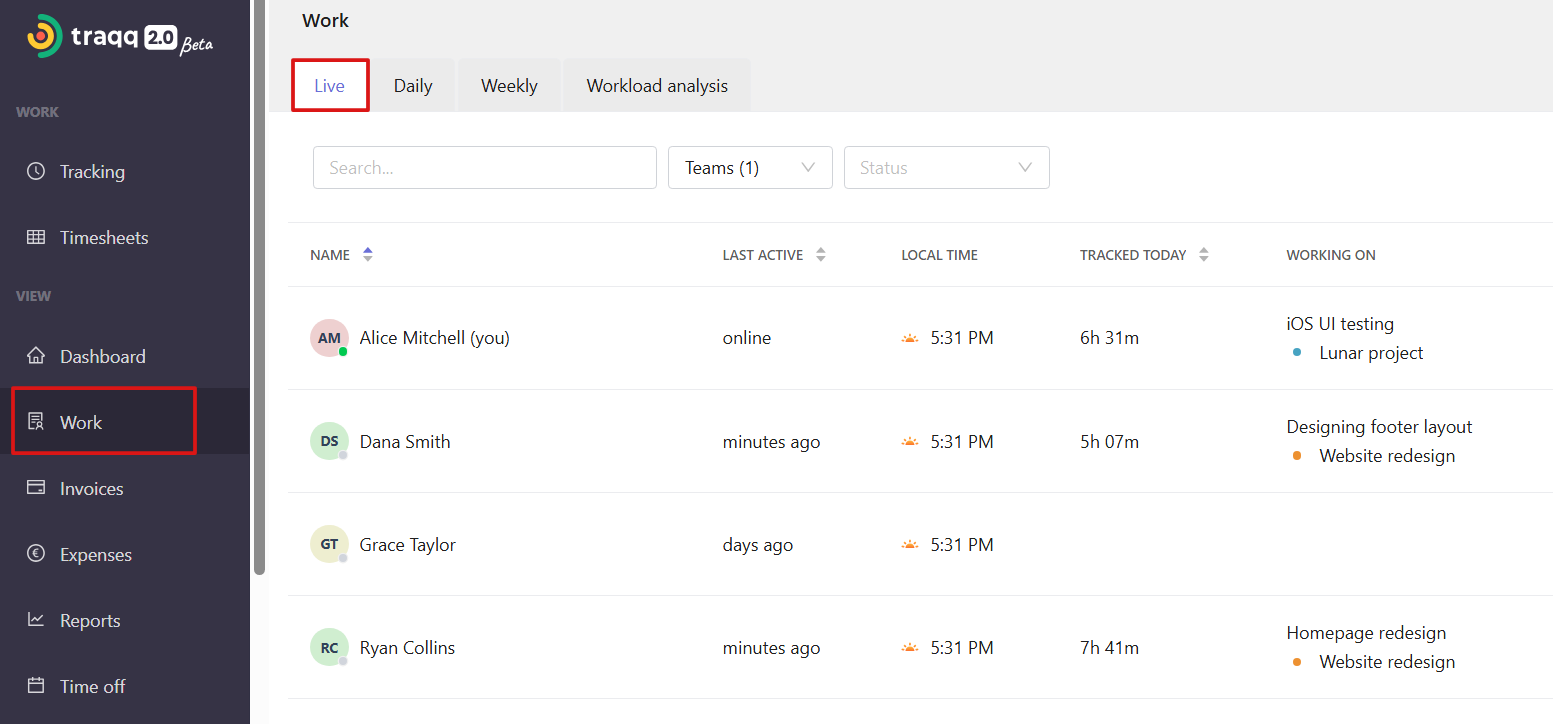Click the 7h 41m tracked time

1109,647
